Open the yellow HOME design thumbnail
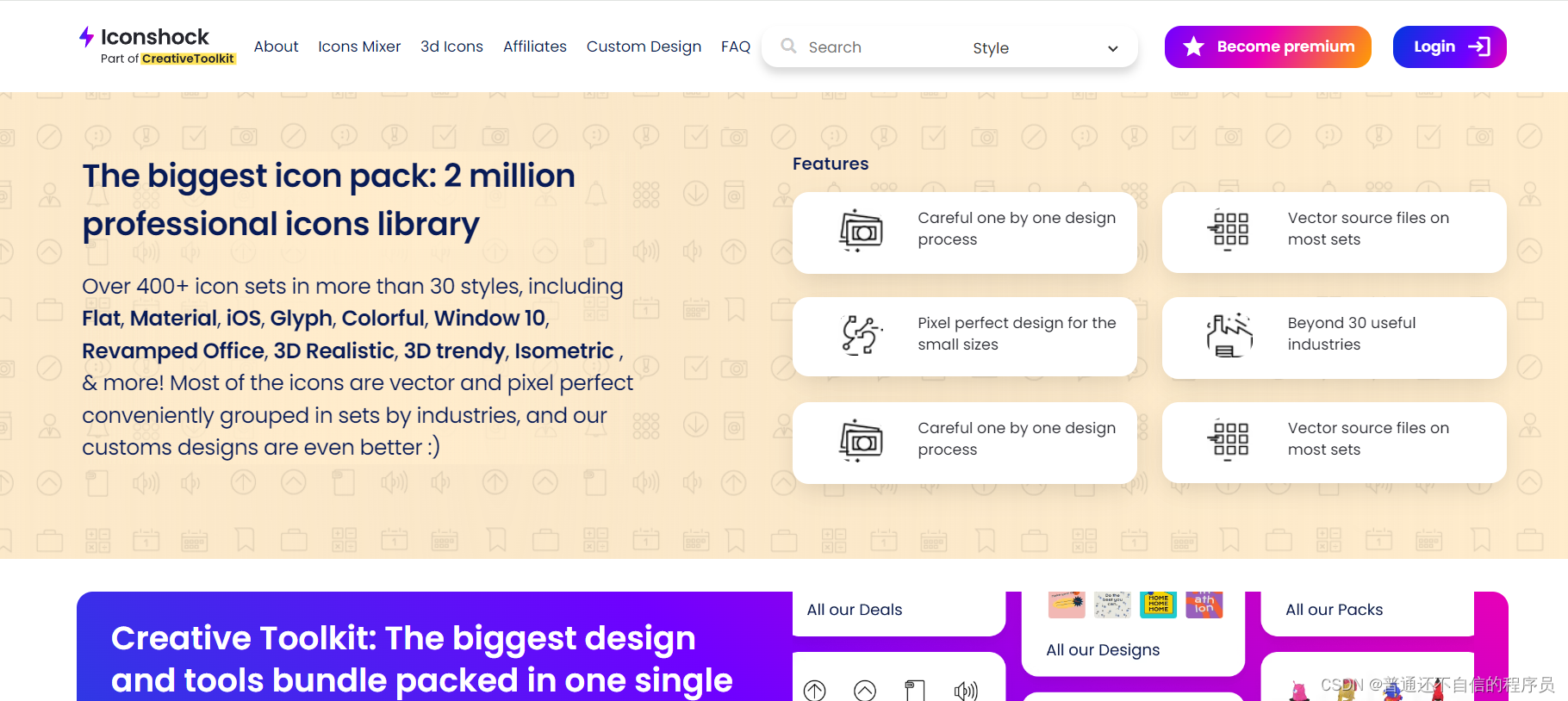 [1158, 605]
